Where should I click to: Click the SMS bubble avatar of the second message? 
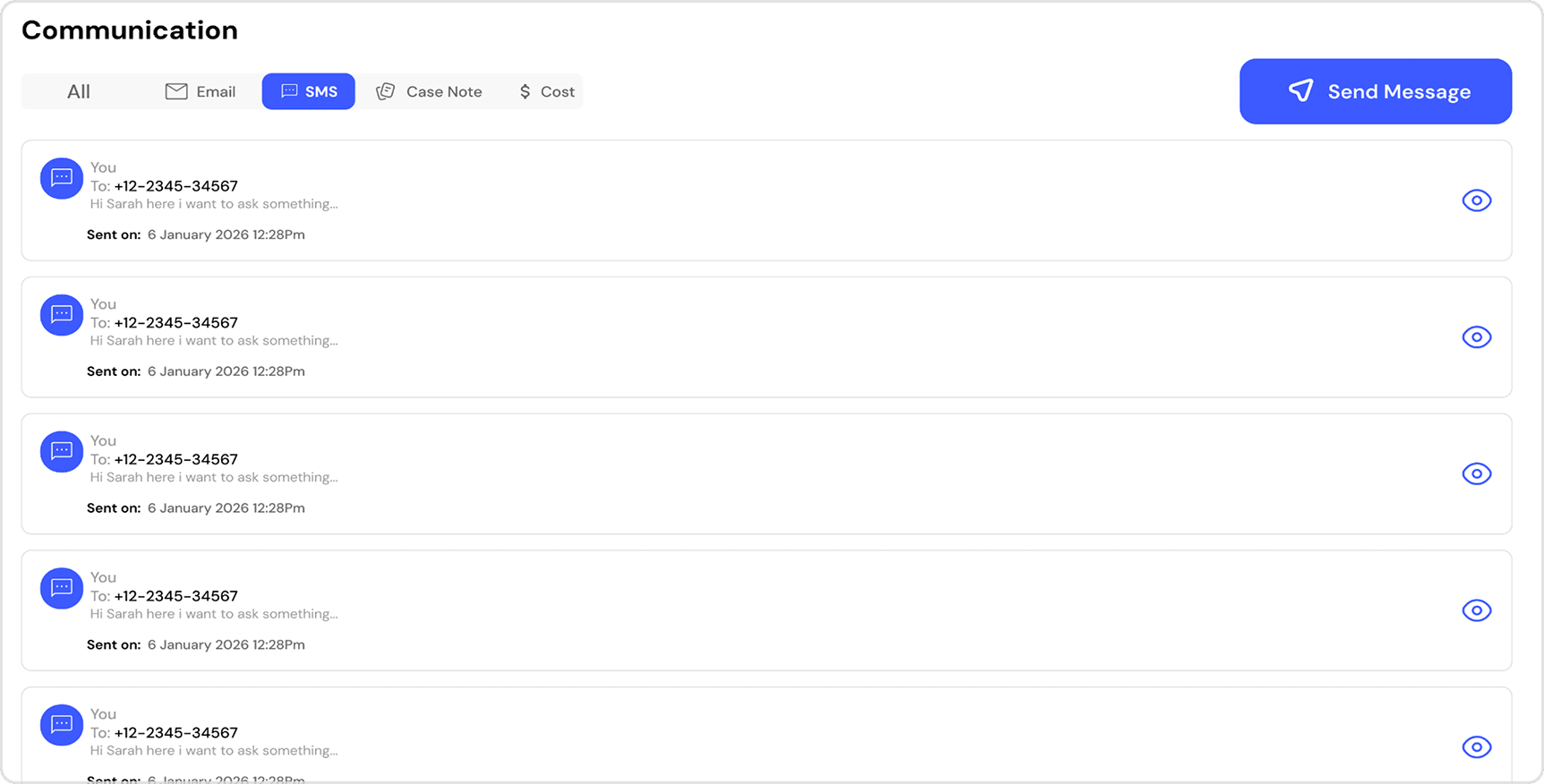(62, 315)
